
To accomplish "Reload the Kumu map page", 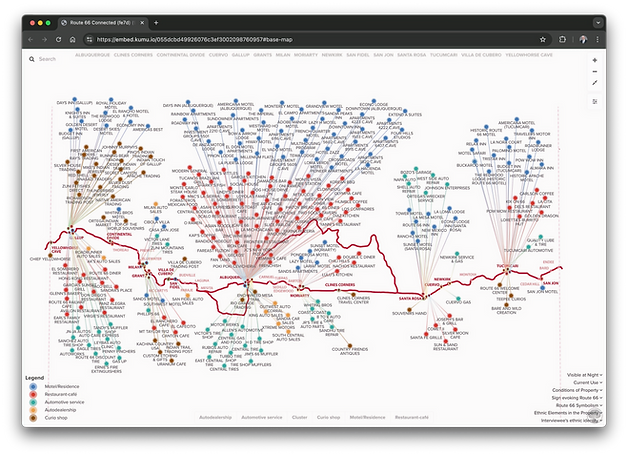I will 58,39.
